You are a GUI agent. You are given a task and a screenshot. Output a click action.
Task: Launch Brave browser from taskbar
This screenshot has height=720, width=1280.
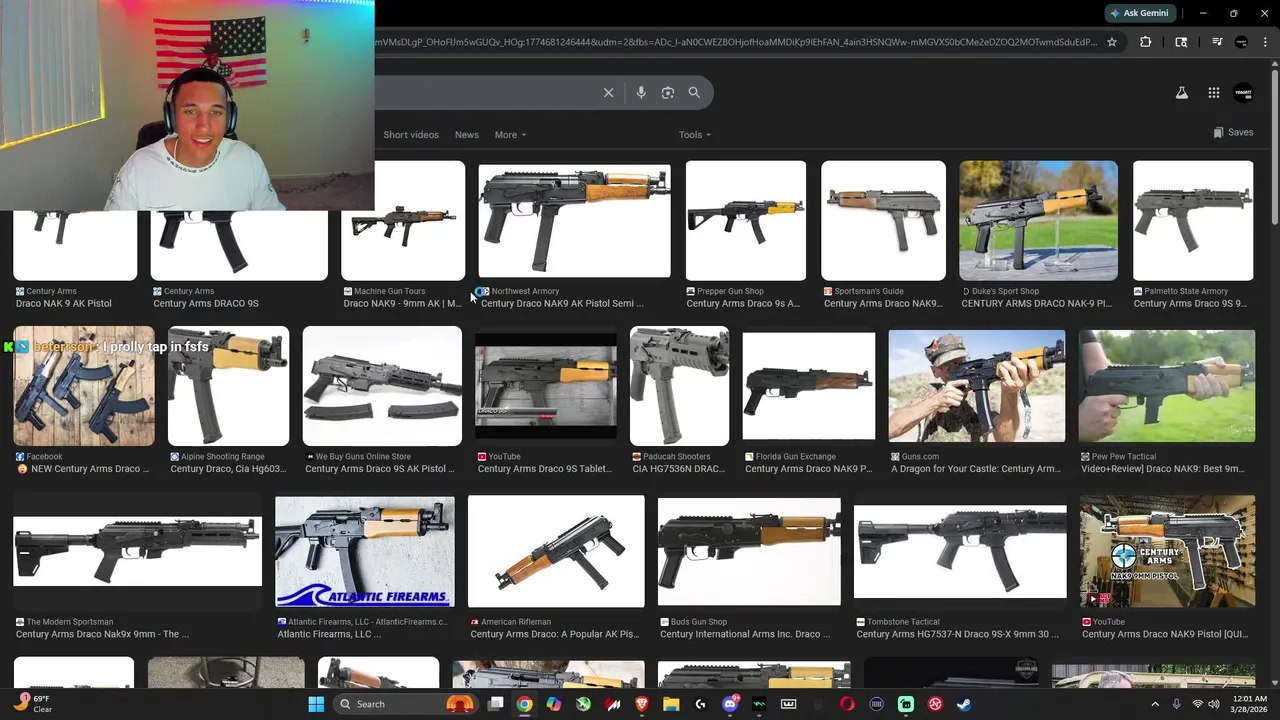click(x=642, y=704)
